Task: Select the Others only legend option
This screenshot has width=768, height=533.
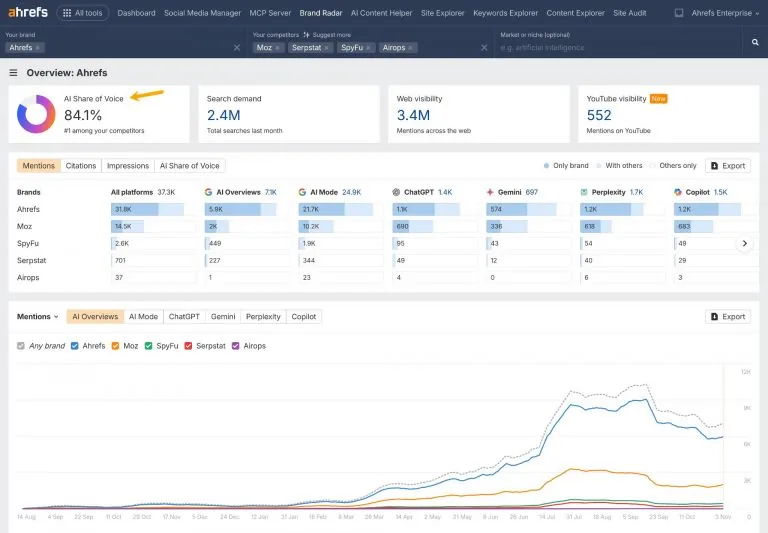Action: [x=673, y=166]
